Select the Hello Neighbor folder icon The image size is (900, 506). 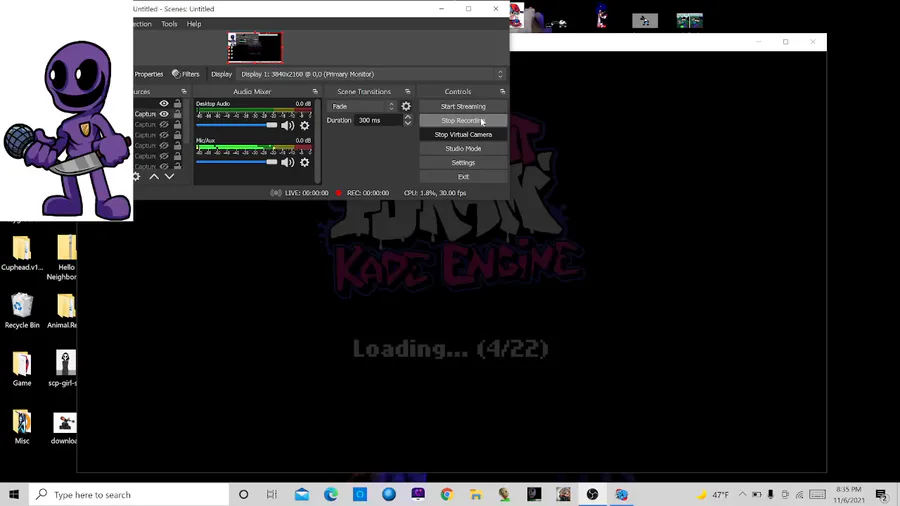coord(64,257)
